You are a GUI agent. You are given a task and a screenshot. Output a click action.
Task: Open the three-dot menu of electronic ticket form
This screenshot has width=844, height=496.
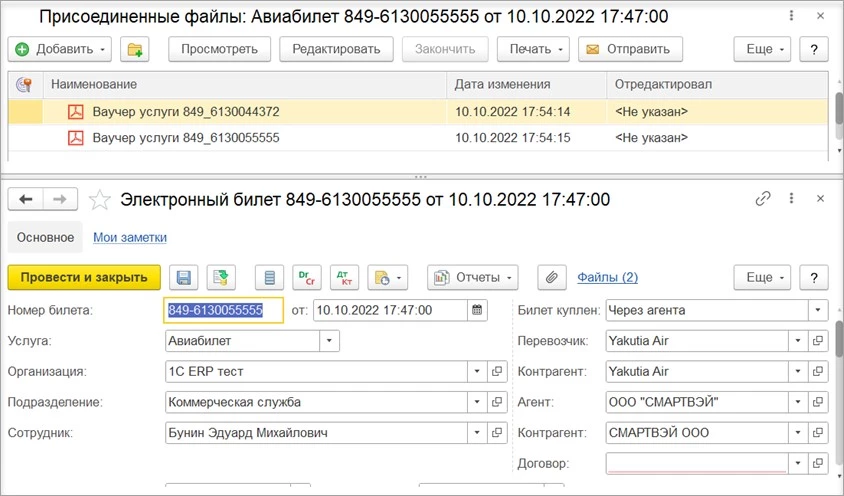(x=791, y=199)
